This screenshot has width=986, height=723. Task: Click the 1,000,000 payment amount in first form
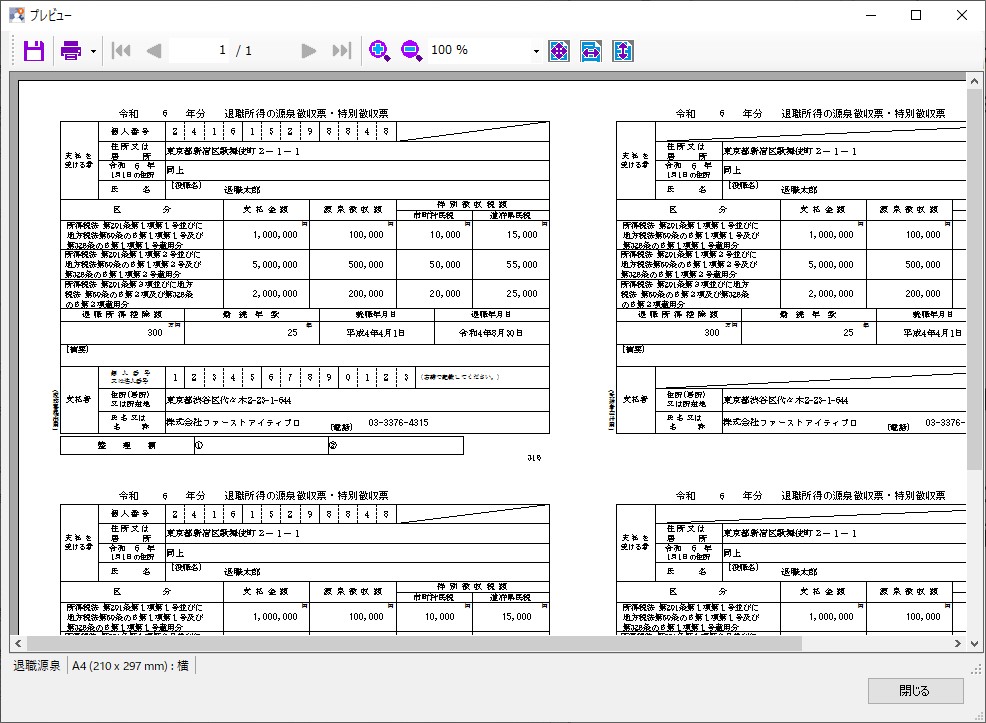(x=275, y=235)
